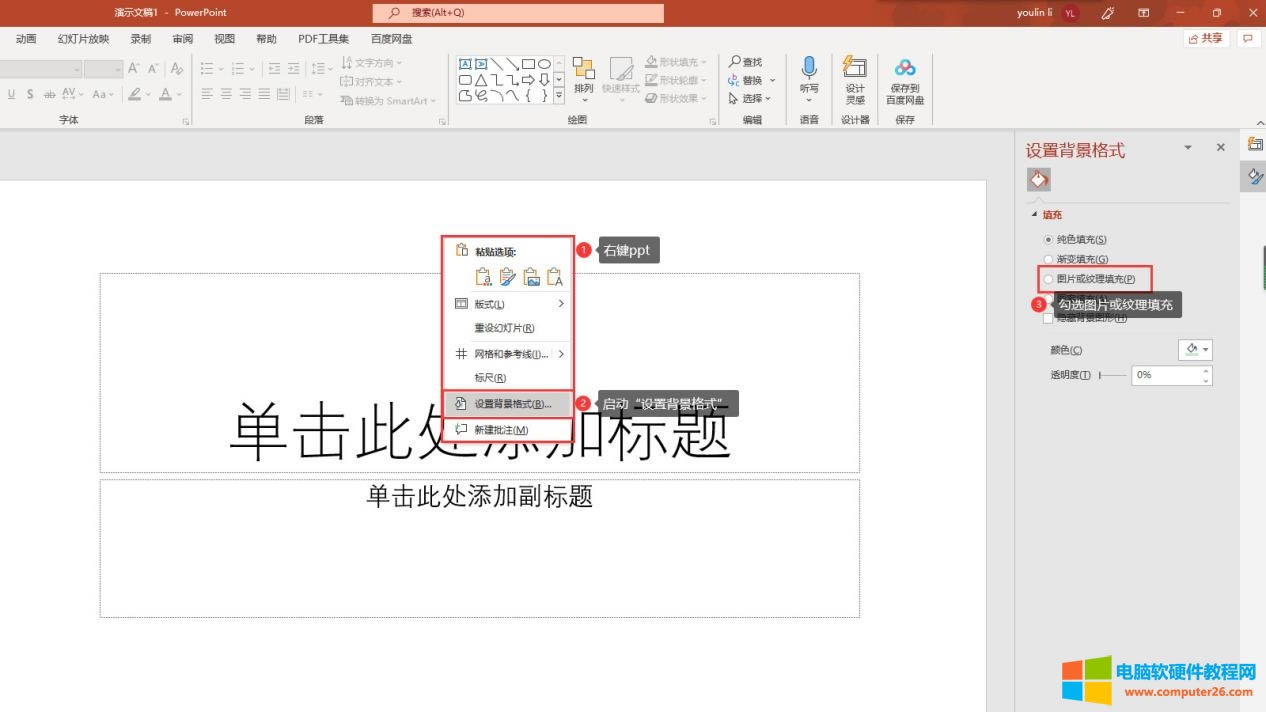Screen dimensions: 1266x712
Task: Select the rectangle shape in the shapes gallery
Action: [x=529, y=64]
